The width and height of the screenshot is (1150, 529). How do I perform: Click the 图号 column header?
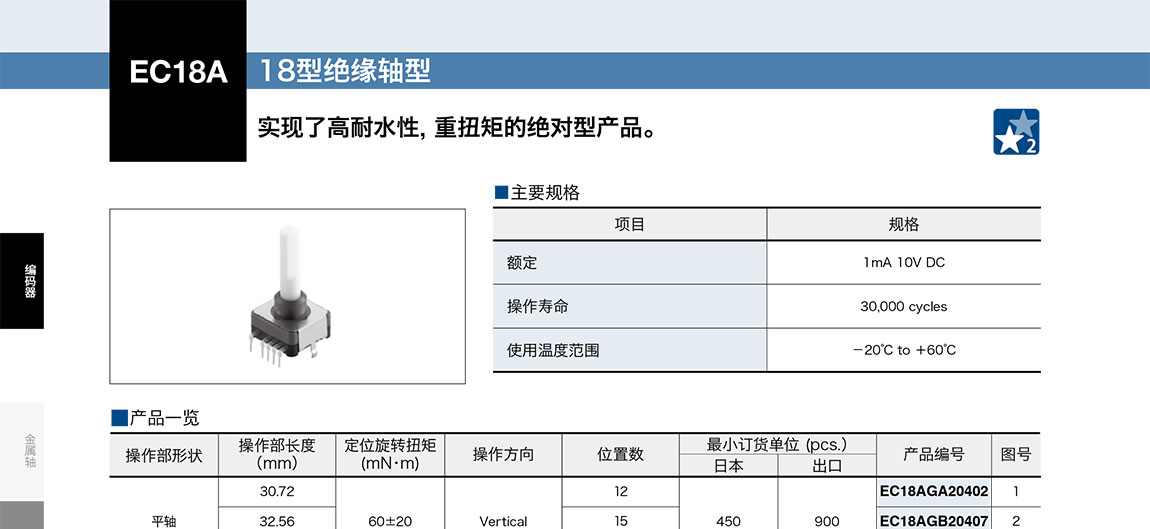coord(1015,455)
